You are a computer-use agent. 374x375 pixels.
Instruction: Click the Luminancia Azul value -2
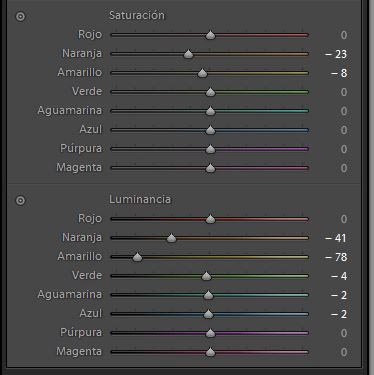(339, 314)
